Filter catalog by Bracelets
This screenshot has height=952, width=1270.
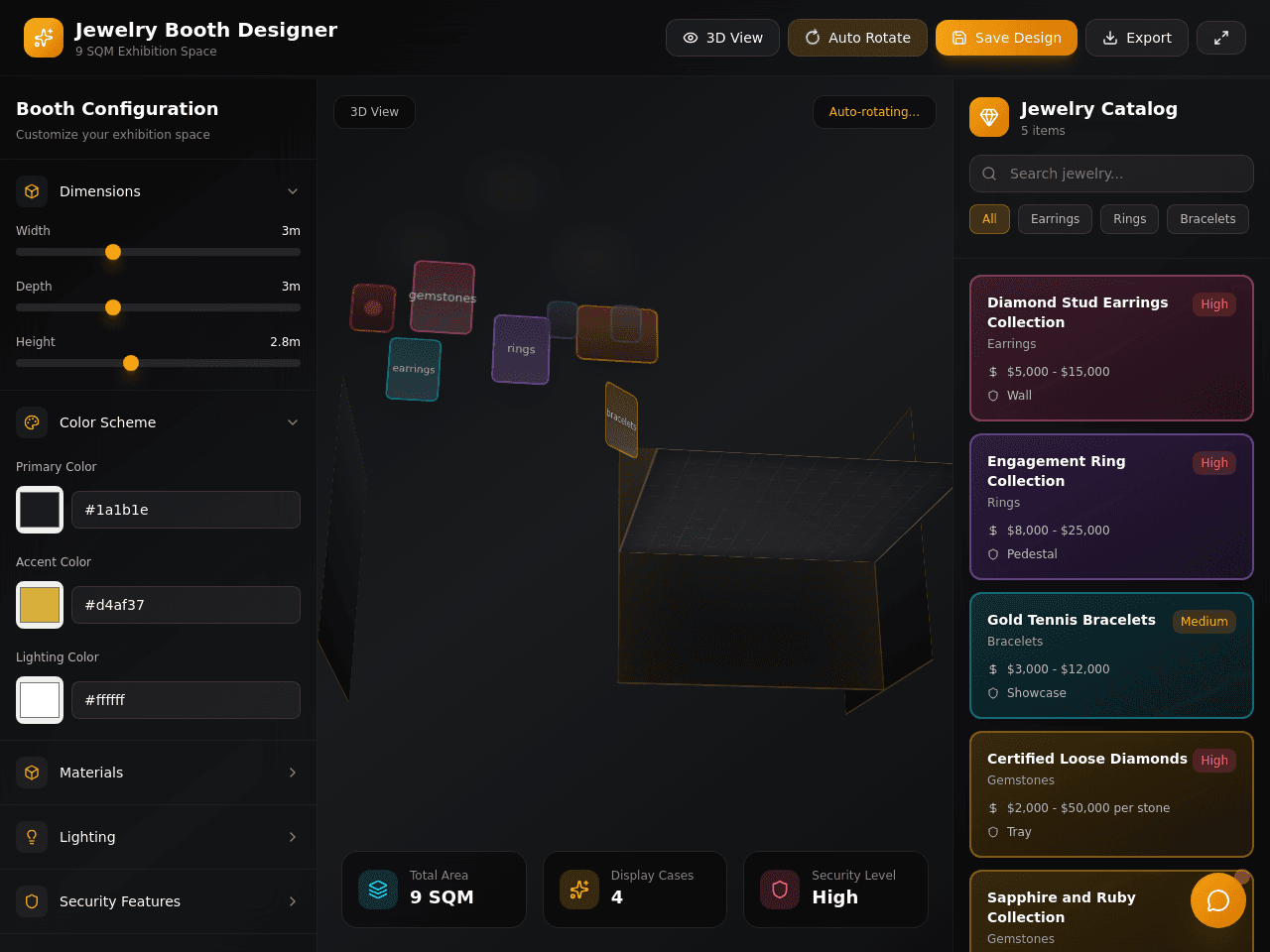tap(1207, 219)
